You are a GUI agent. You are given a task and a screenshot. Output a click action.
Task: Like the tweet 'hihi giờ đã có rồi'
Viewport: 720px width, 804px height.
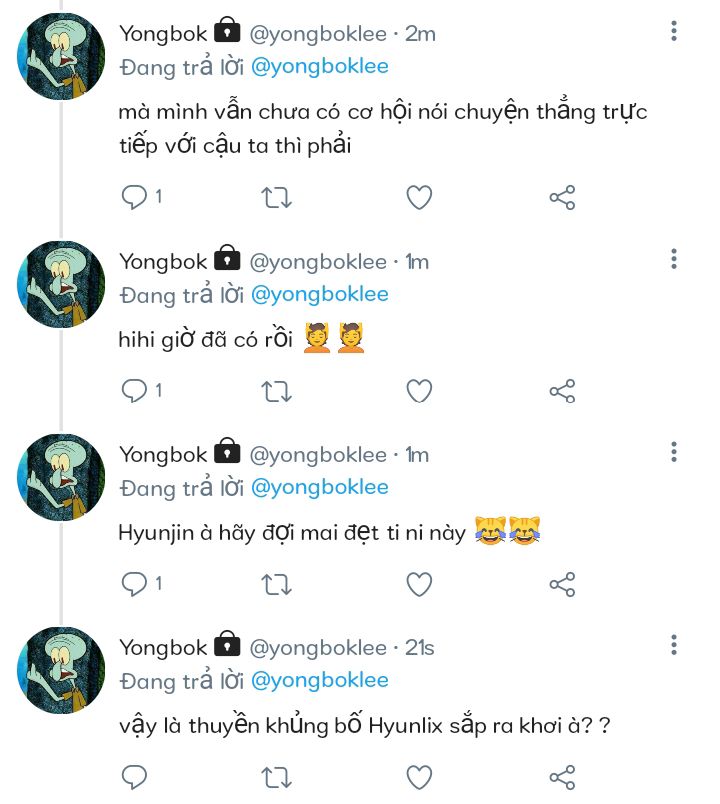(x=419, y=391)
